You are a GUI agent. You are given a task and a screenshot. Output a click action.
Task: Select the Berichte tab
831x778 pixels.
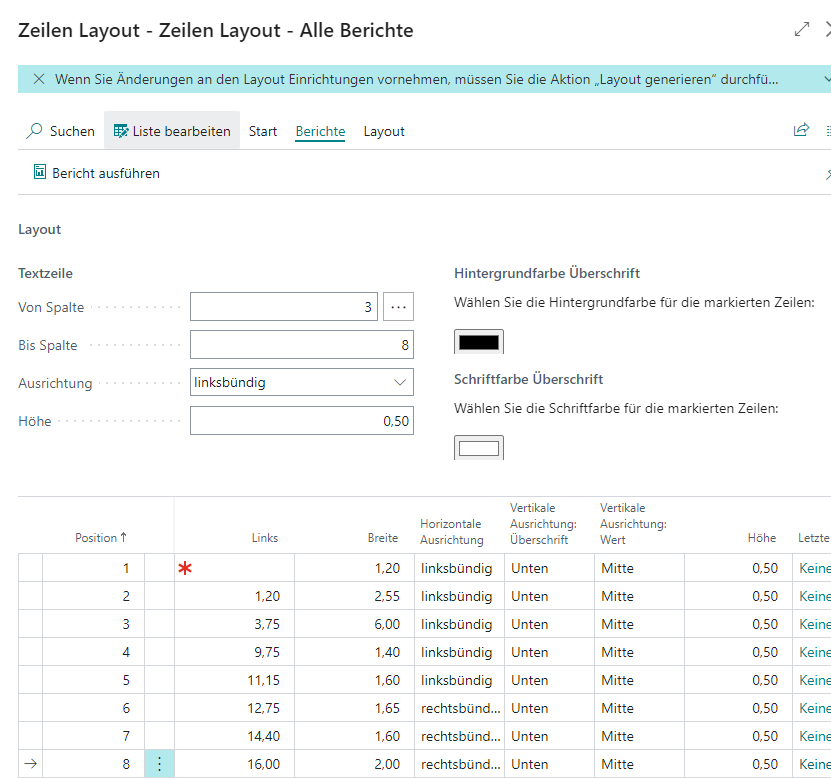point(320,131)
